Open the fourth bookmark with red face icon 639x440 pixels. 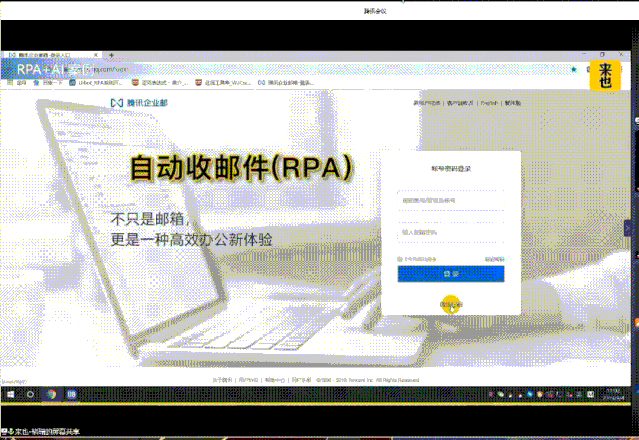[x=160, y=83]
